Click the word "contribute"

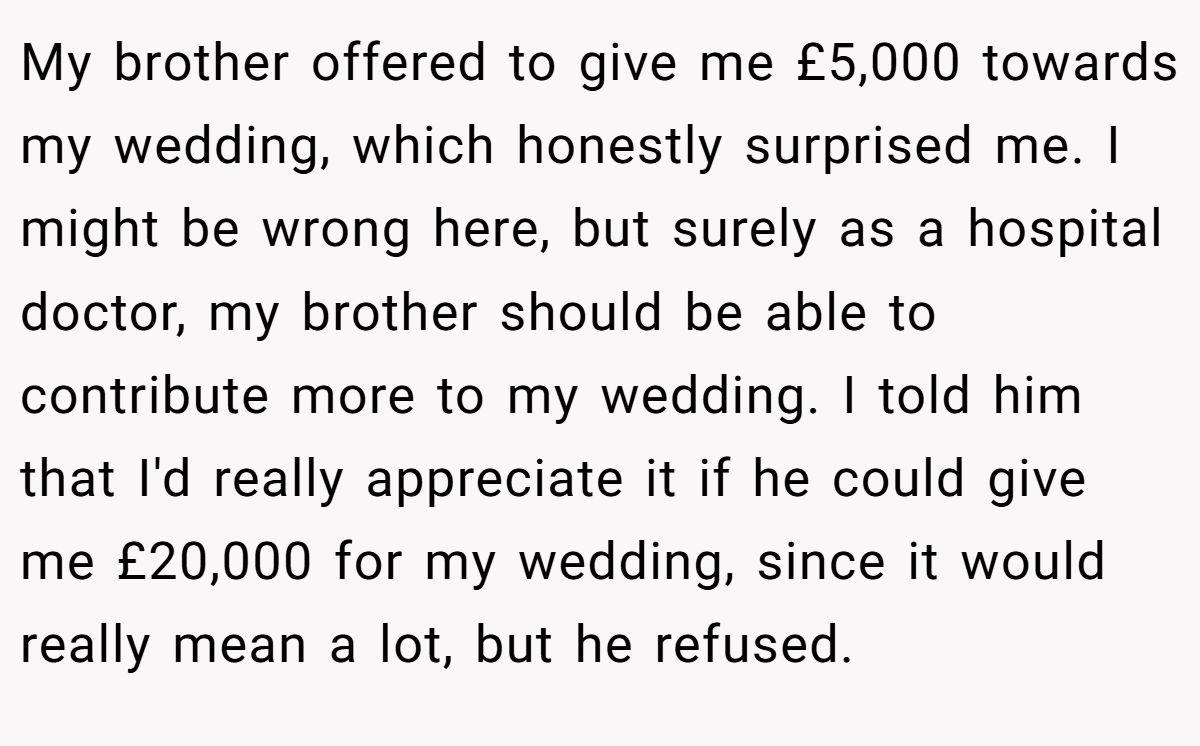click(x=146, y=396)
